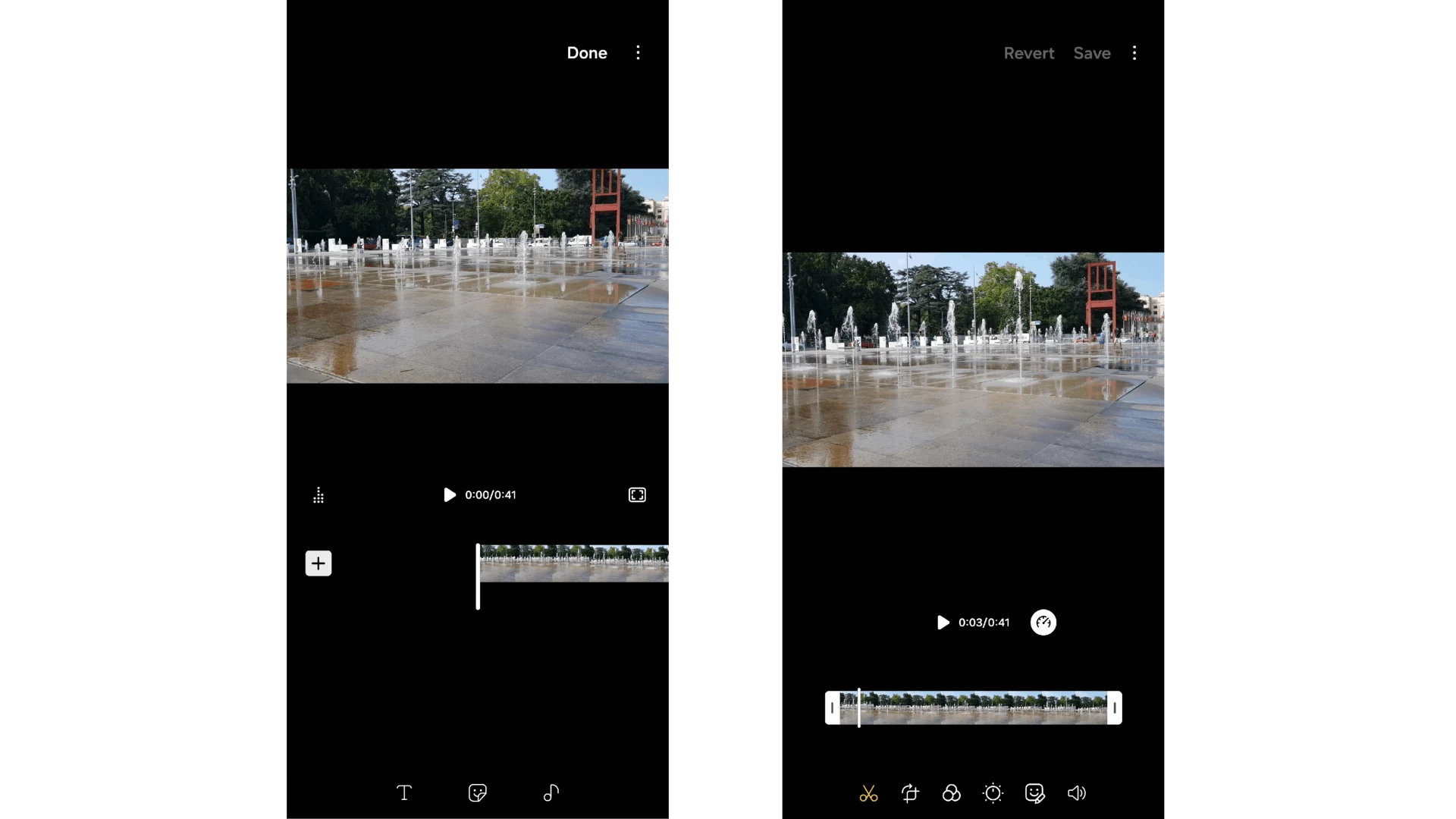Open the Sticker tool icon in left editor

(478, 793)
